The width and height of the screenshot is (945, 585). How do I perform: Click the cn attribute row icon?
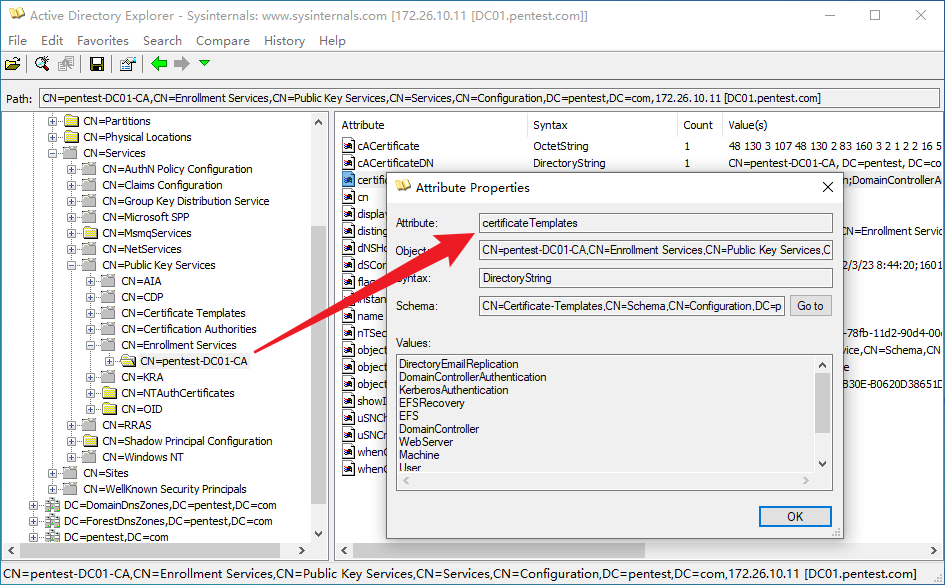[x=348, y=196]
